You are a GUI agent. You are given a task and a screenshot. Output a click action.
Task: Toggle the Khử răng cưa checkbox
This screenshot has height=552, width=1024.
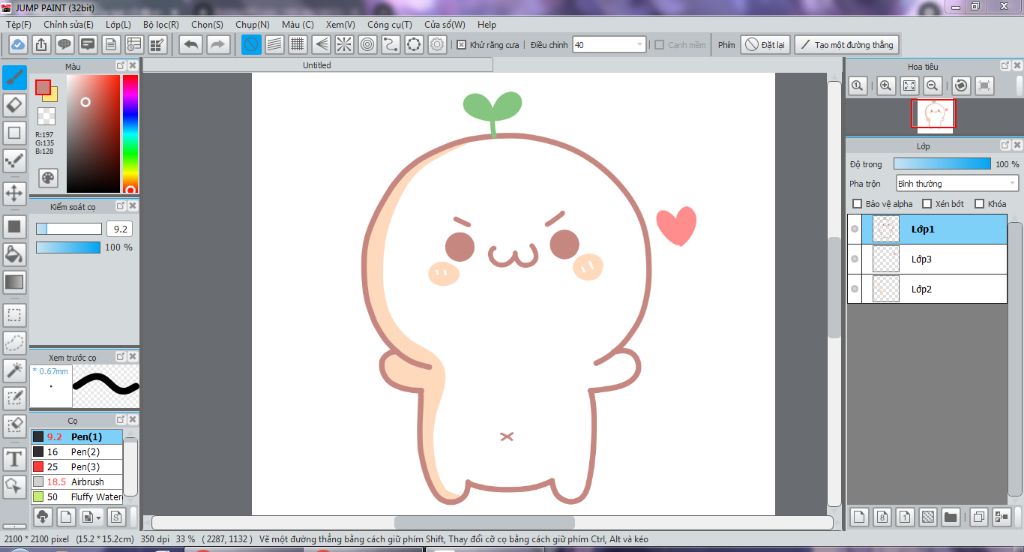tap(461, 44)
